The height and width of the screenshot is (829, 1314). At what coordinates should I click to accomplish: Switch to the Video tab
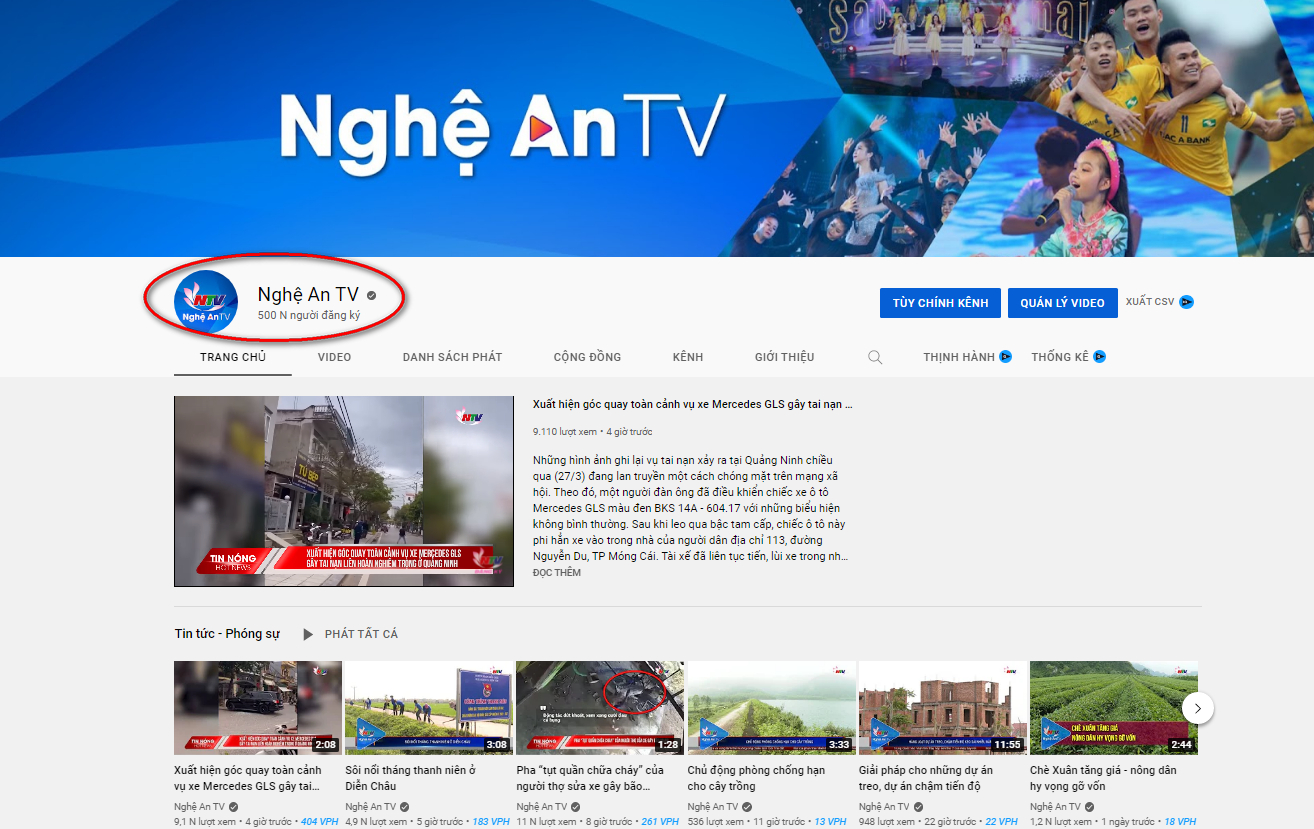334,357
